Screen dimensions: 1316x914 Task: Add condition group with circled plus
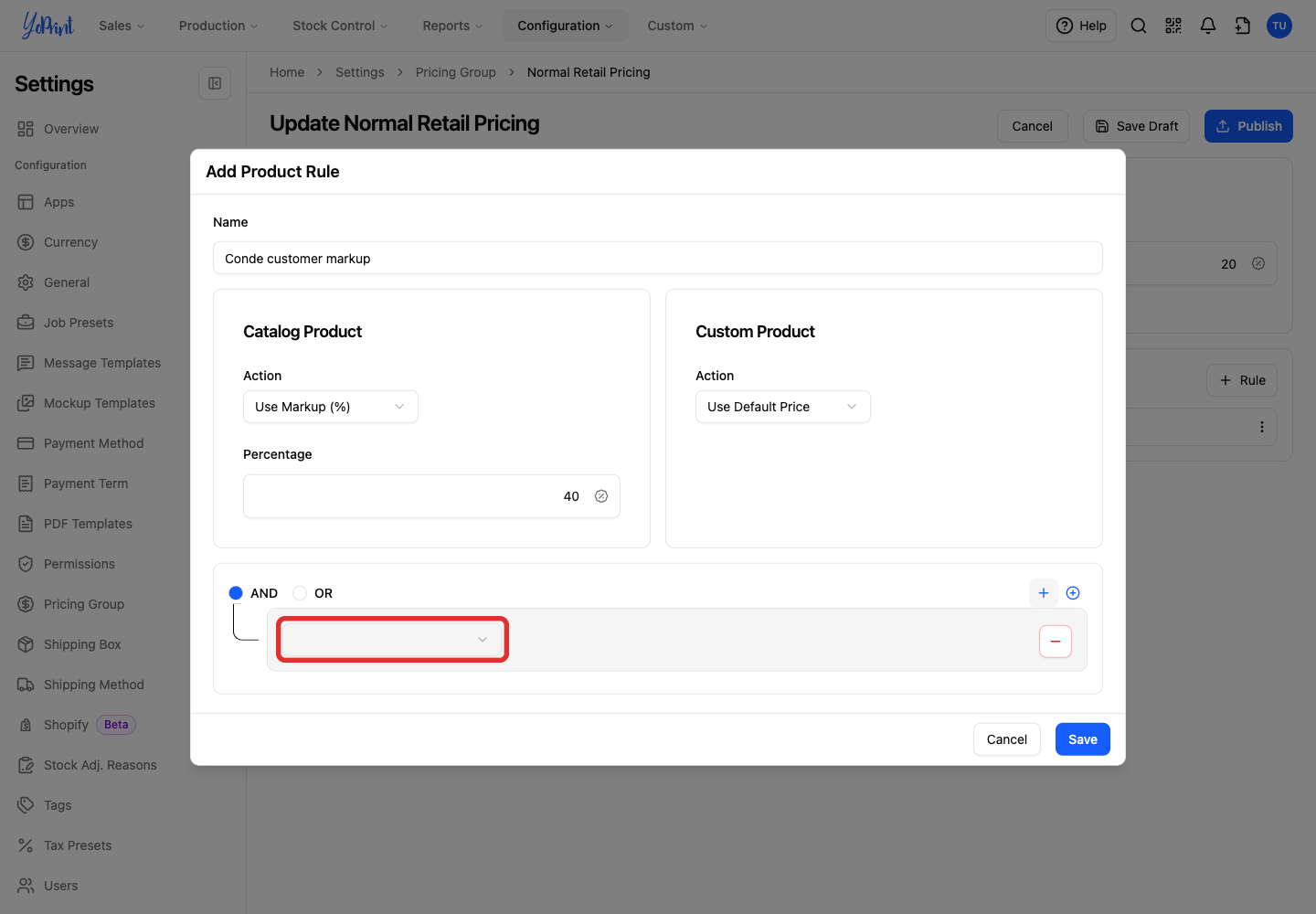[1073, 593]
